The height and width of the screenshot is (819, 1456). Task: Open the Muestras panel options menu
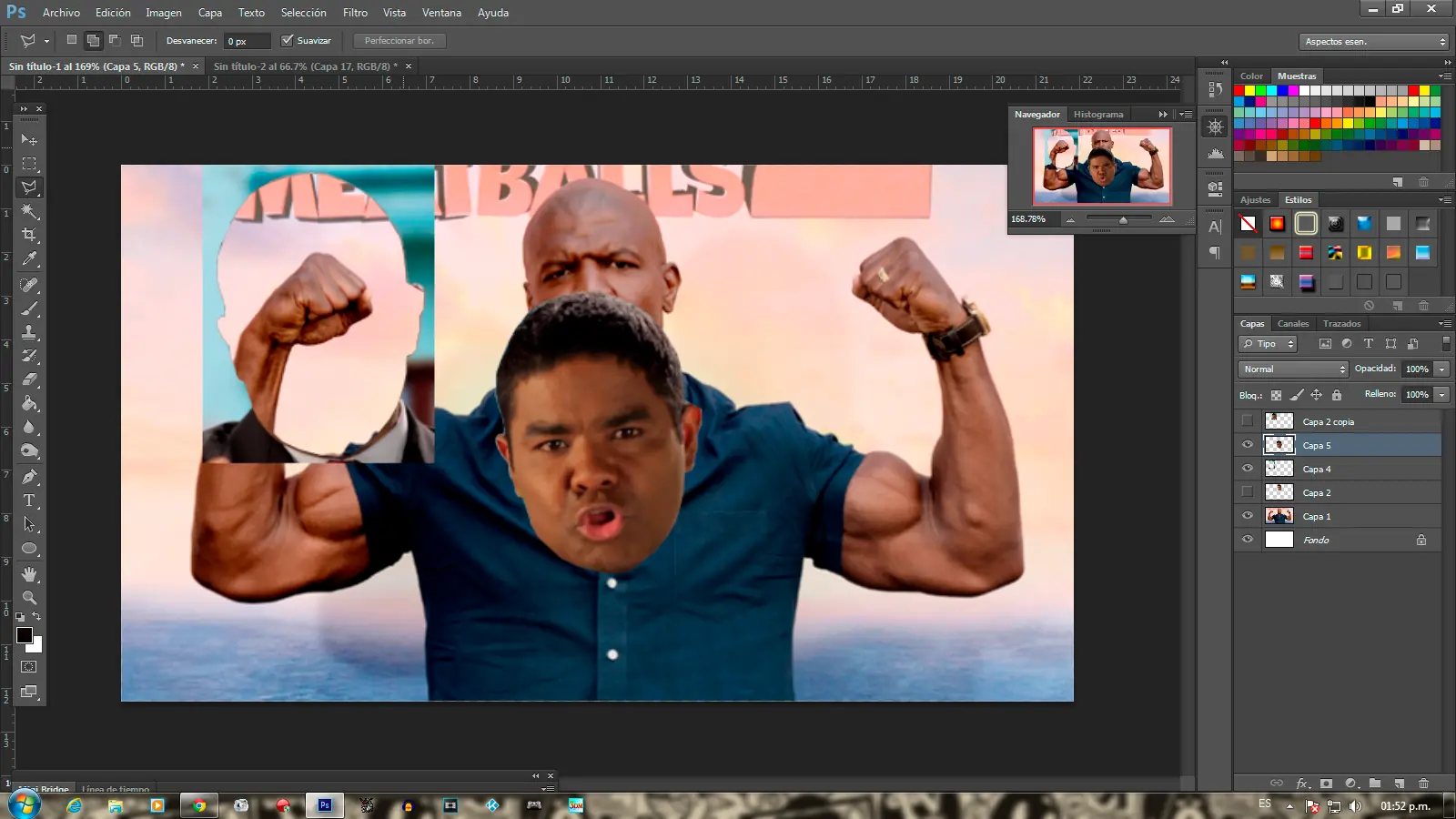coord(1445,76)
